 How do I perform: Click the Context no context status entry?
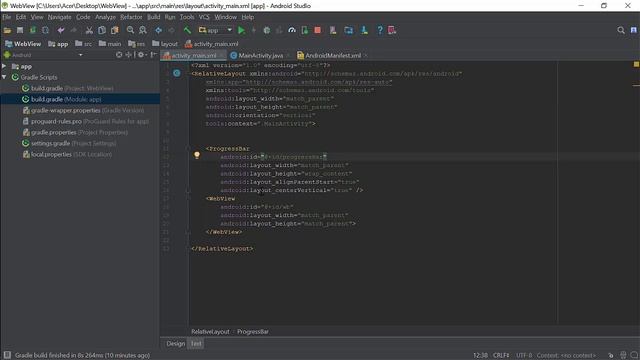coord(566,355)
